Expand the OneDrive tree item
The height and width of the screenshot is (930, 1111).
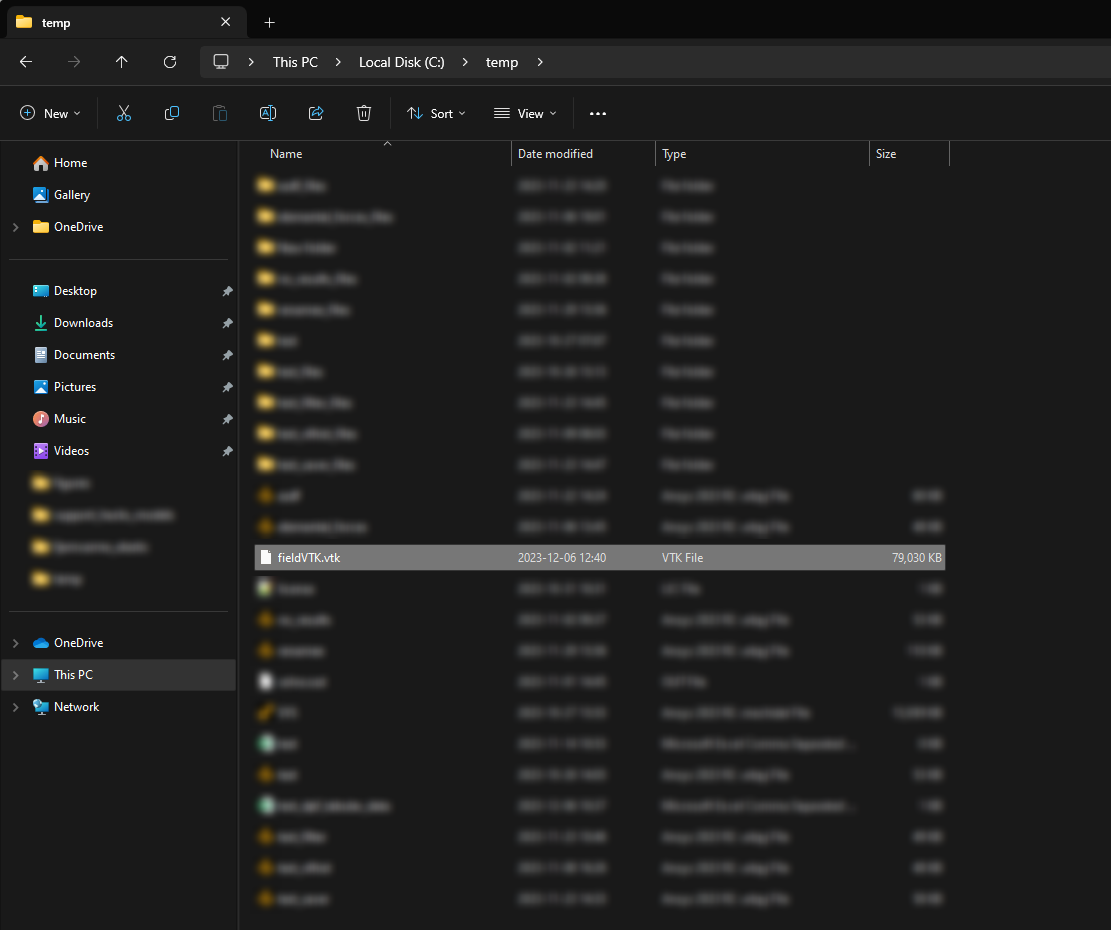pos(15,226)
